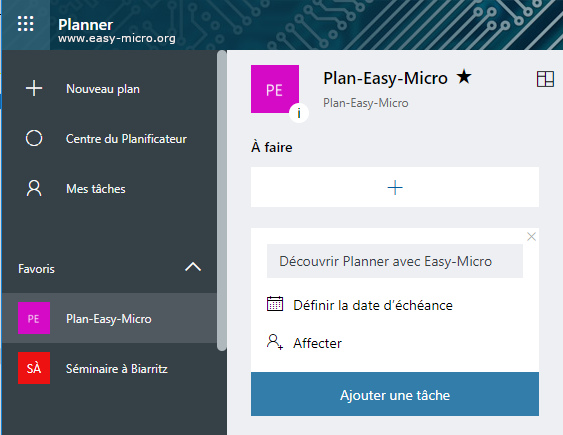The width and height of the screenshot is (563, 435).
Task: Click the Définir la date d'échéance link
Action: (x=373, y=305)
